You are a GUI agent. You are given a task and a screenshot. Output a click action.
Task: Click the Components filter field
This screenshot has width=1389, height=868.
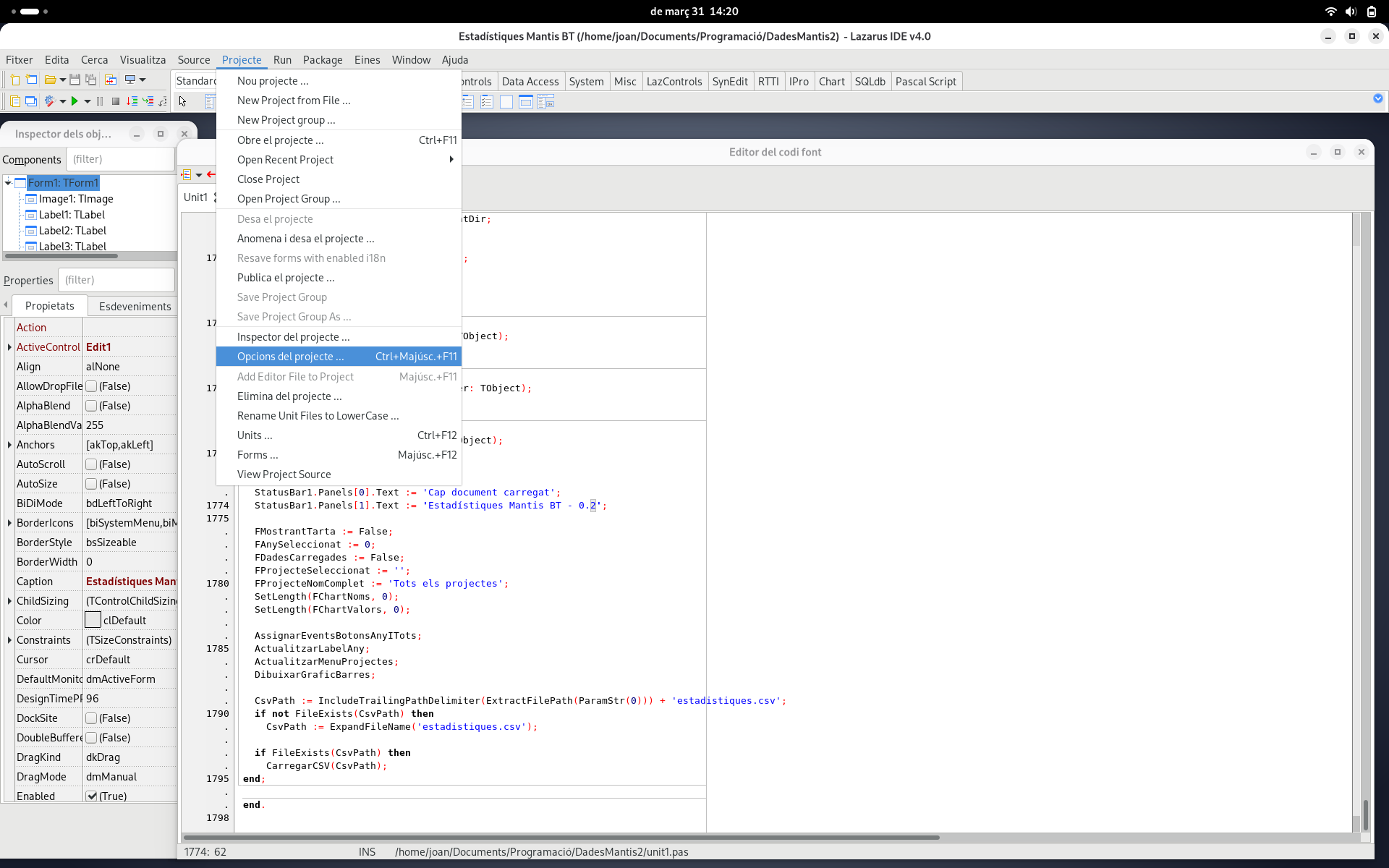click(x=120, y=159)
